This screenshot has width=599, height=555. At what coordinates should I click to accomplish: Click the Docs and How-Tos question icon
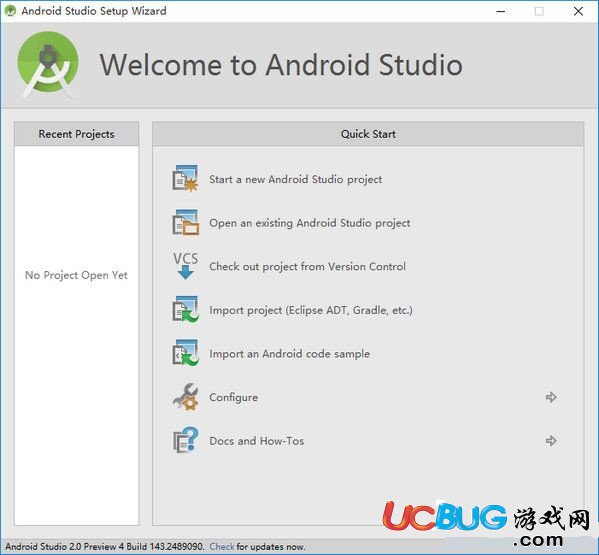185,440
